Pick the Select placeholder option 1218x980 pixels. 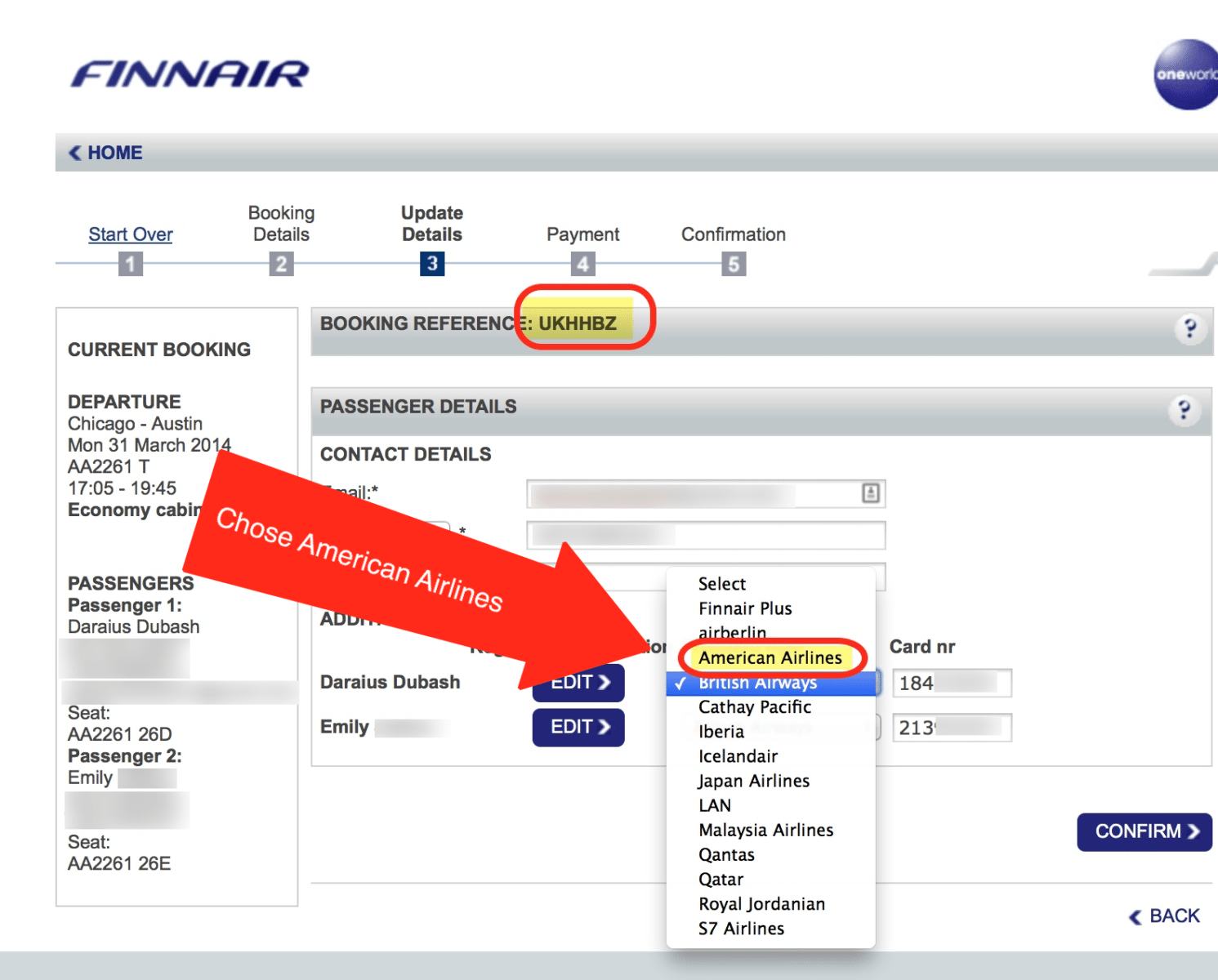[770, 584]
